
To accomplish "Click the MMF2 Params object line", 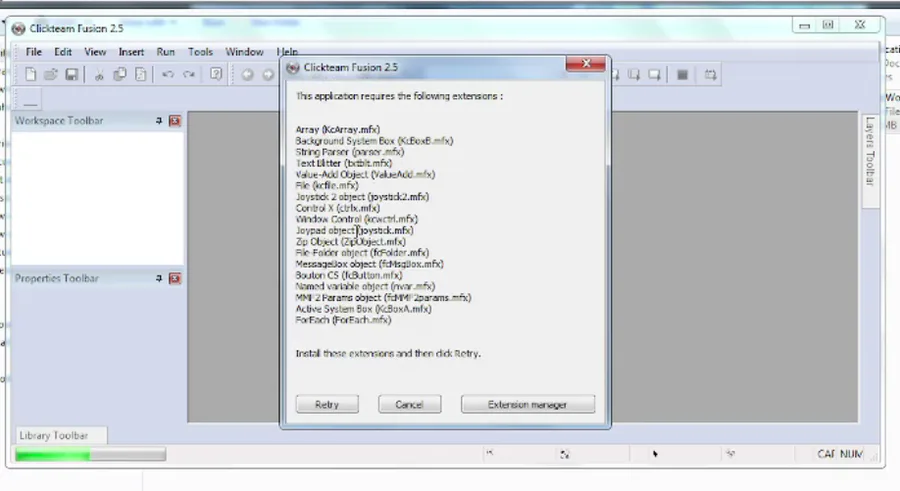I will (x=383, y=297).
